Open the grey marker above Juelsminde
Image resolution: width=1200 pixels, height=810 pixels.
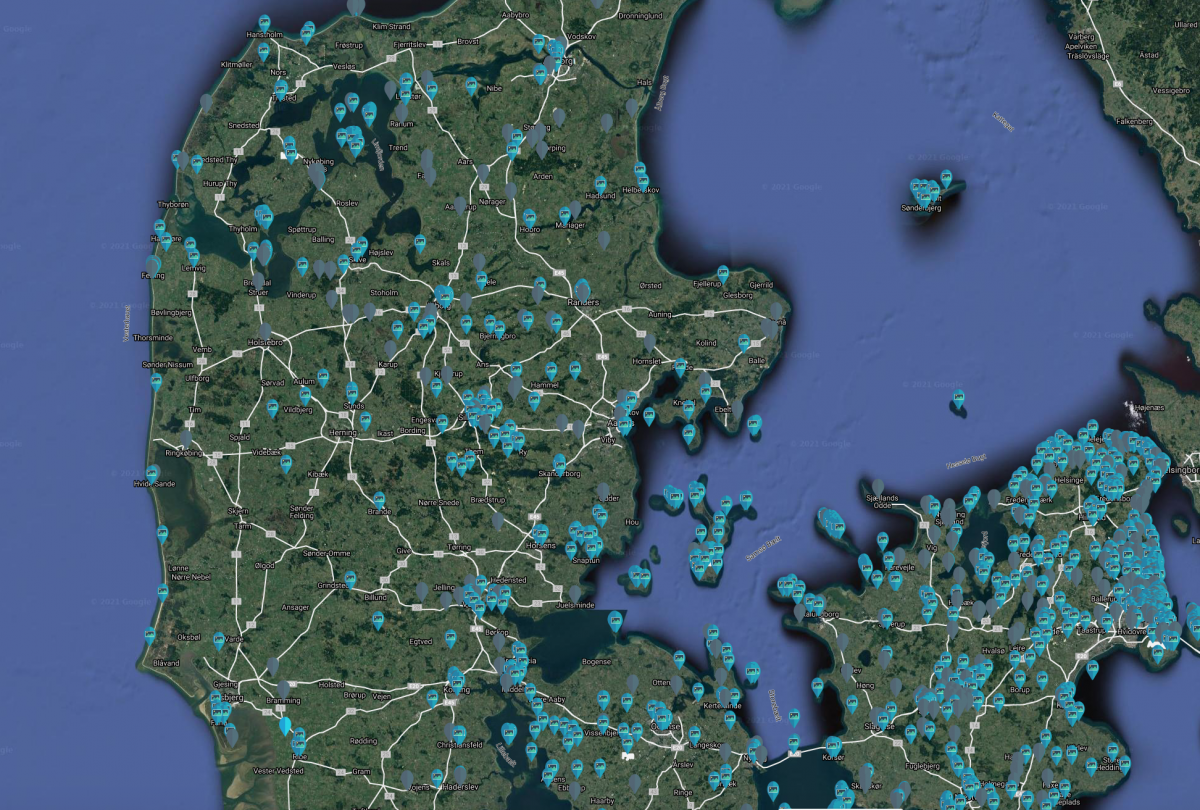click(575, 593)
